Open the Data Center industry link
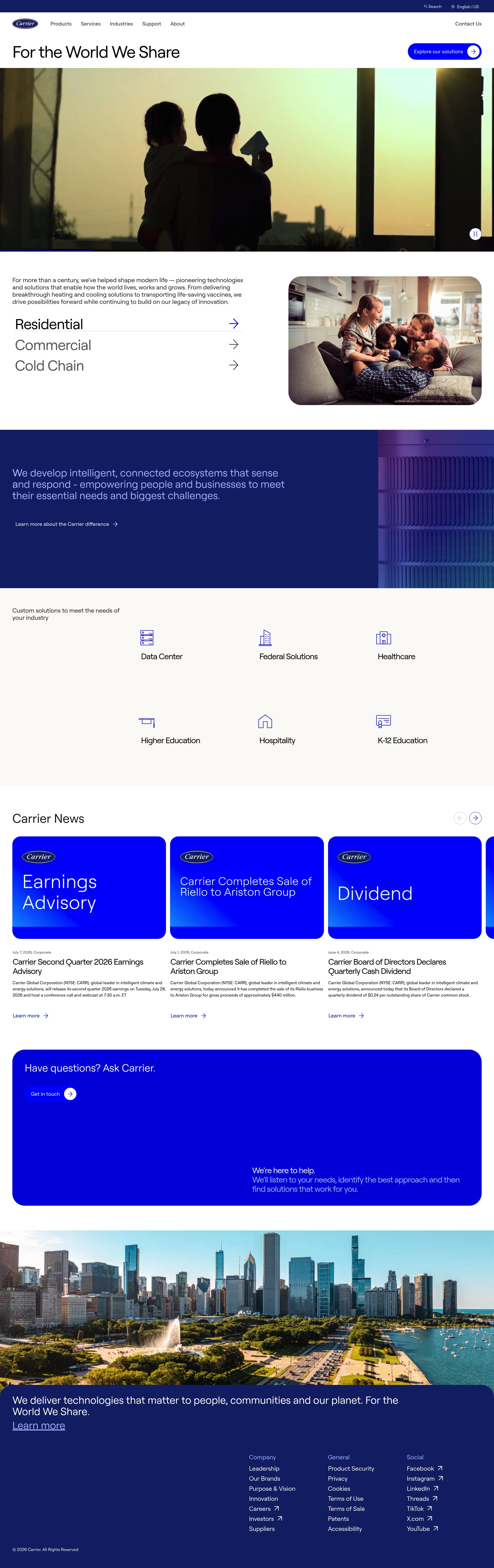The image size is (494, 1568). [162, 656]
